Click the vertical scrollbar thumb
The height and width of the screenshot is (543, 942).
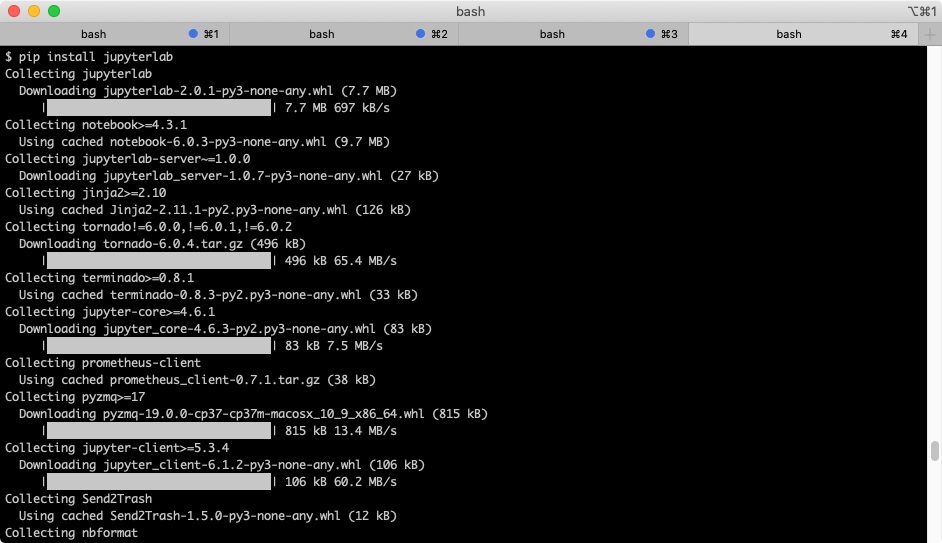click(x=934, y=451)
